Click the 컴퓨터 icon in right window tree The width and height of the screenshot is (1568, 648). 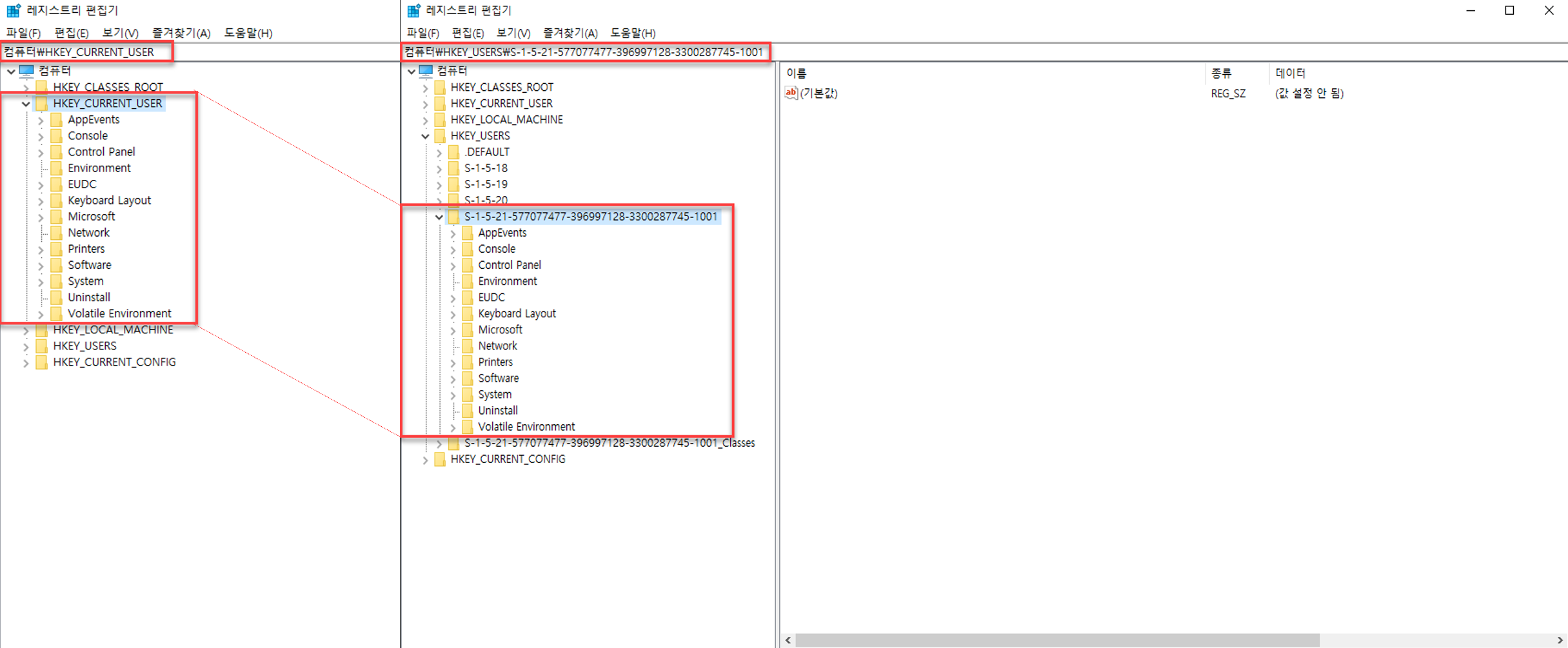(426, 70)
